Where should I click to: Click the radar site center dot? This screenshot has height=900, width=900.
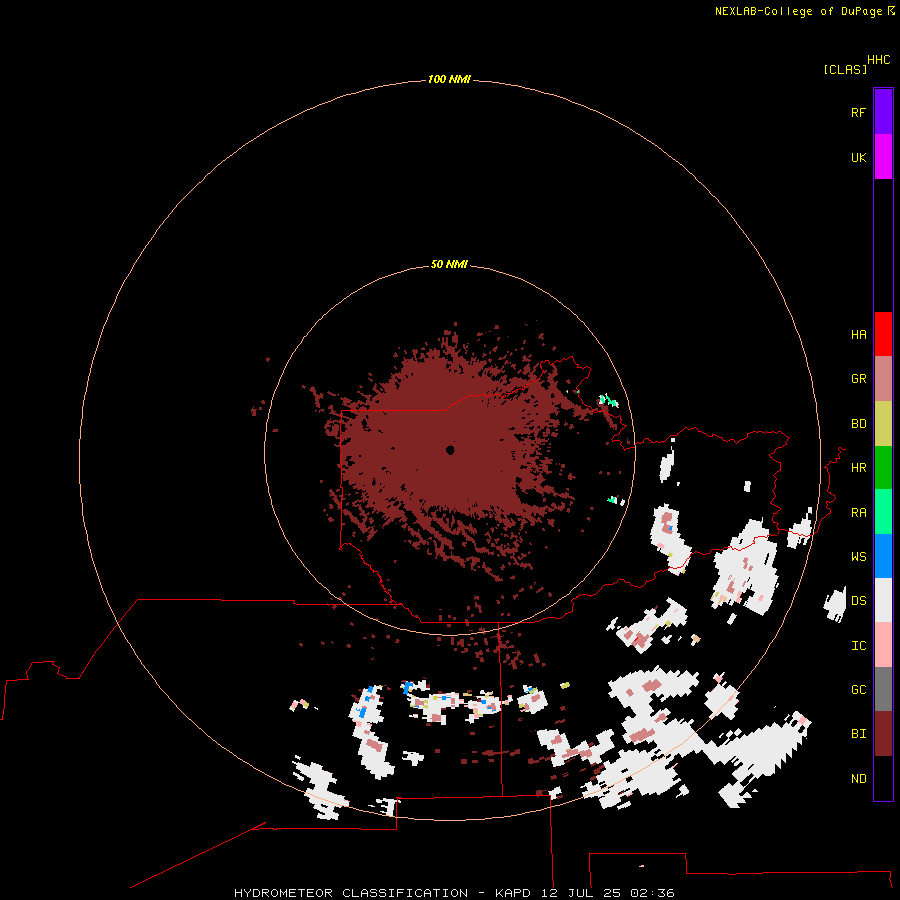click(450, 450)
